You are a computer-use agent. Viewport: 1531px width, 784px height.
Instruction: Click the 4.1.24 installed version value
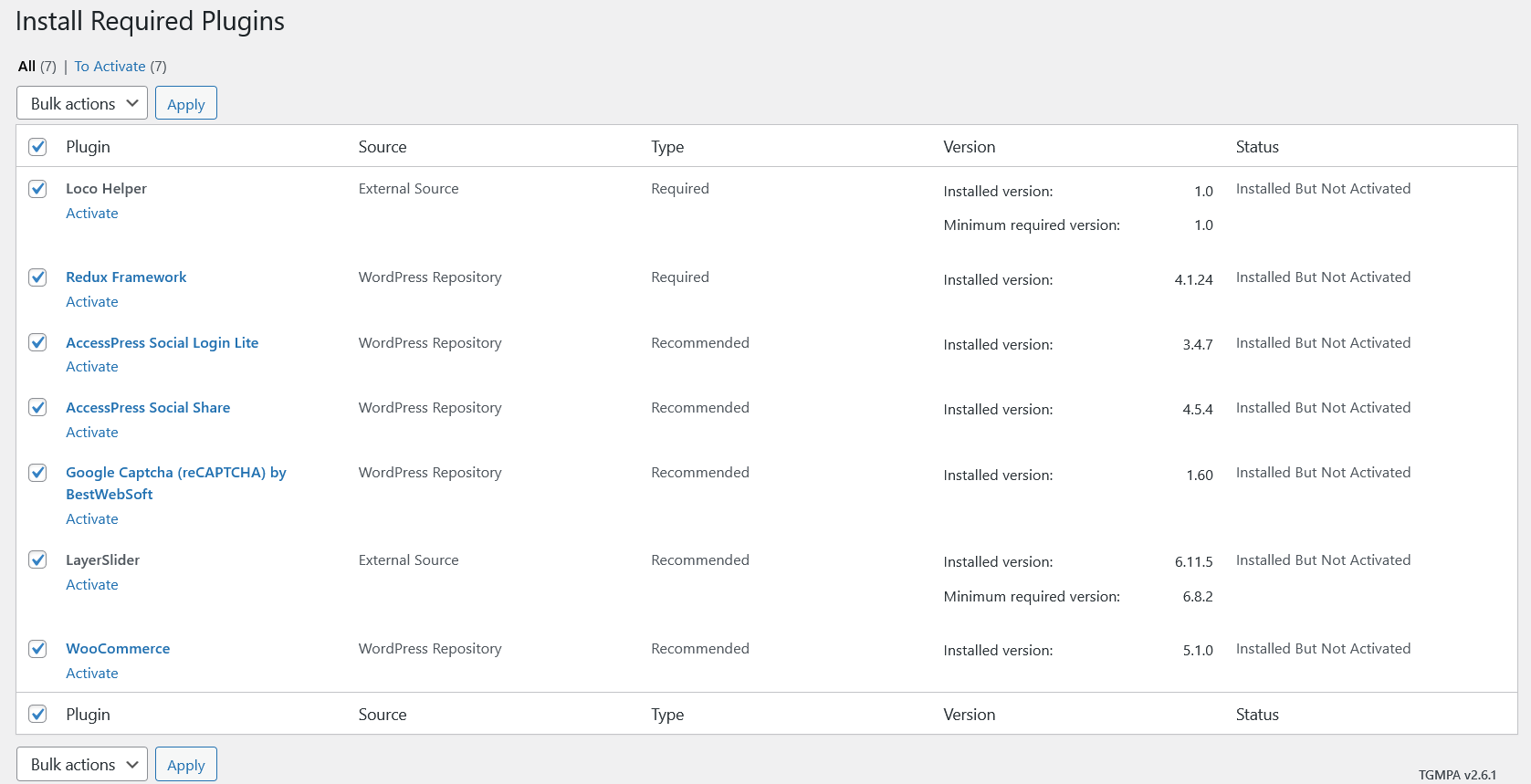click(x=1193, y=280)
